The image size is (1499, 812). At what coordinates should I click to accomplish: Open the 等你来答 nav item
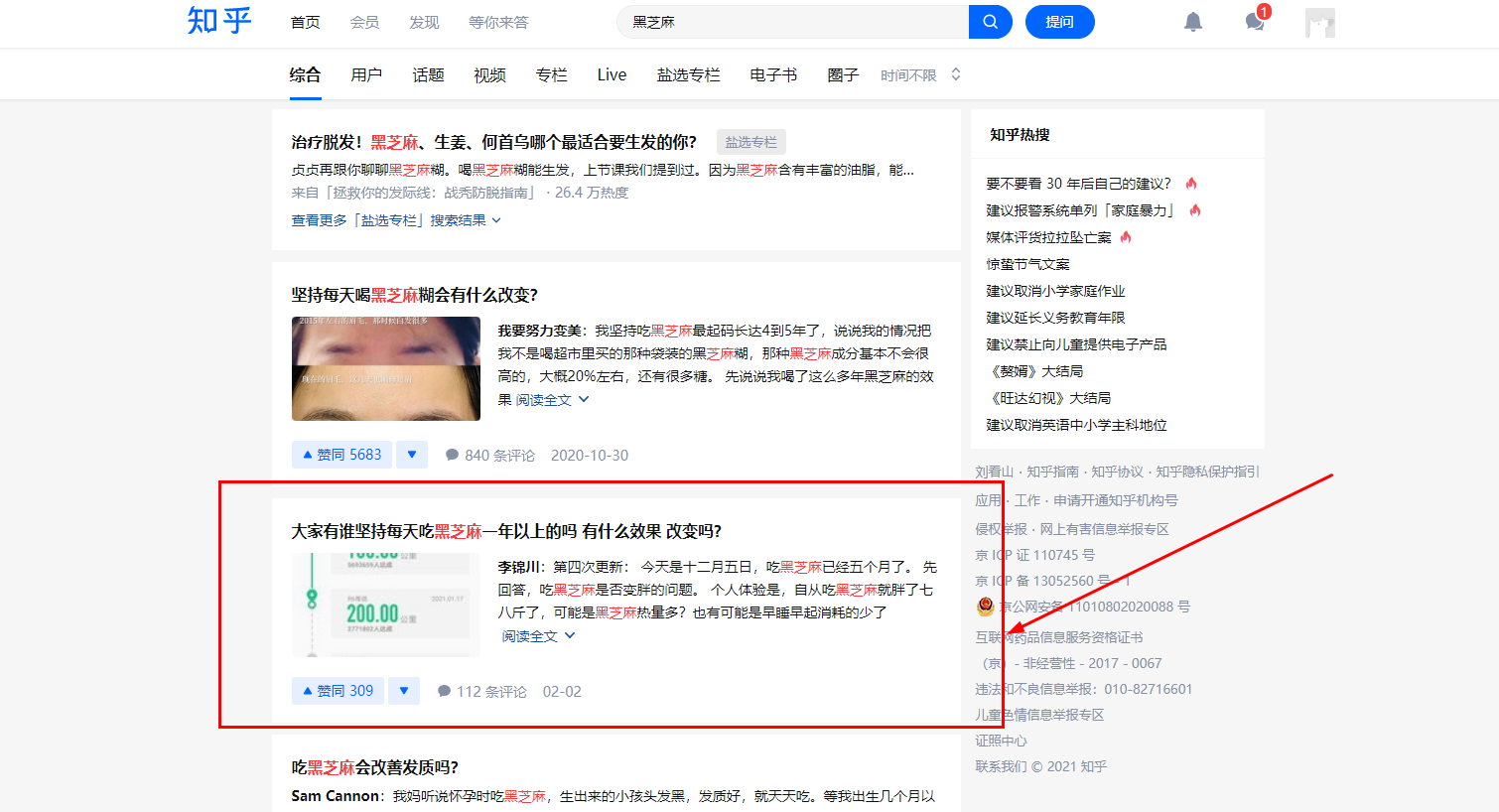pyautogui.click(x=498, y=22)
